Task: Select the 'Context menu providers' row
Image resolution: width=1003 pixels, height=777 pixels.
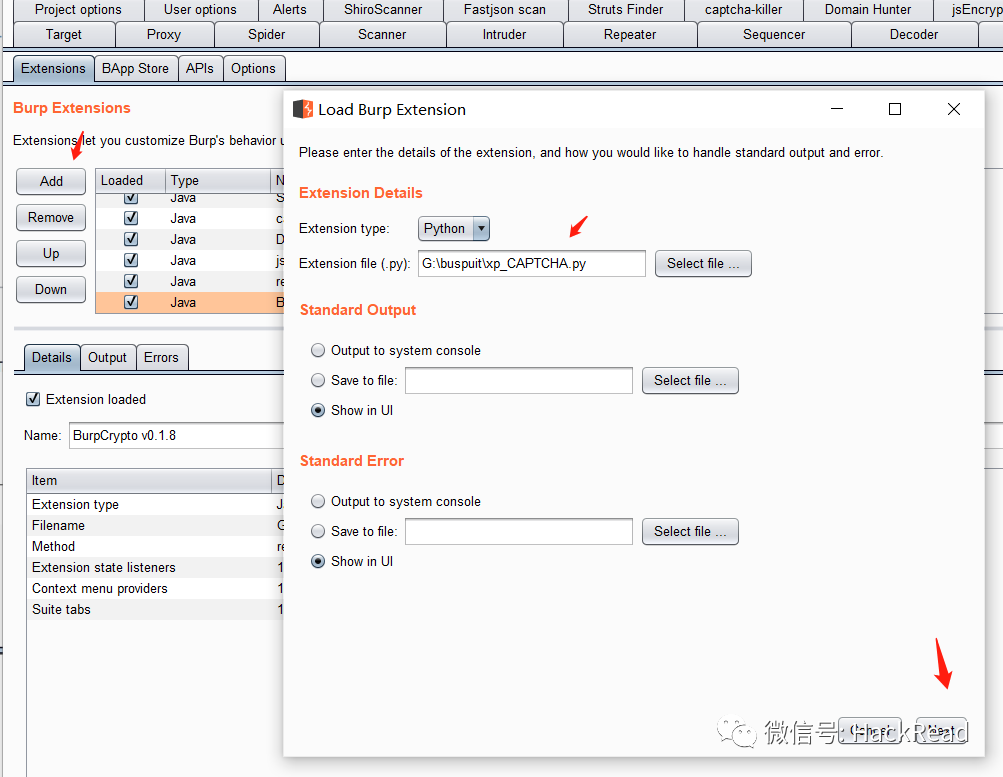Action: [155, 589]
